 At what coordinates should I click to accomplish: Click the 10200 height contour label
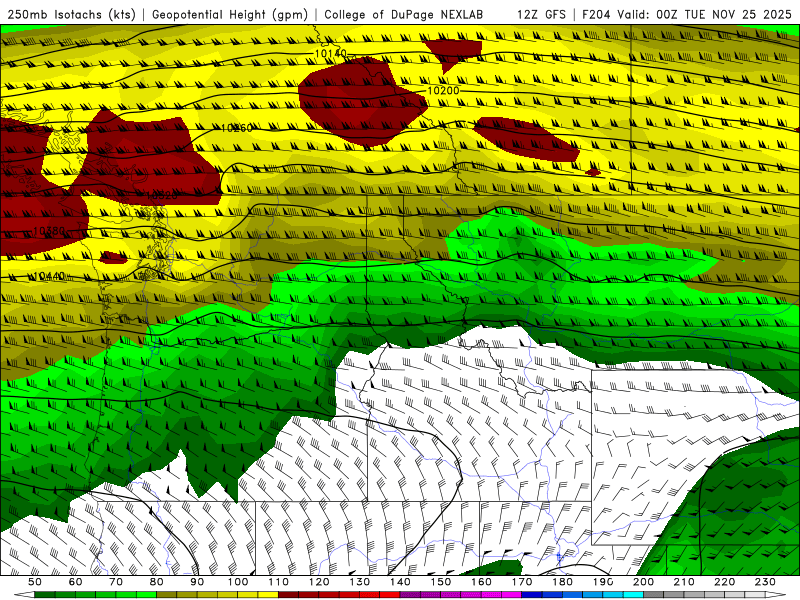[443, 91]
